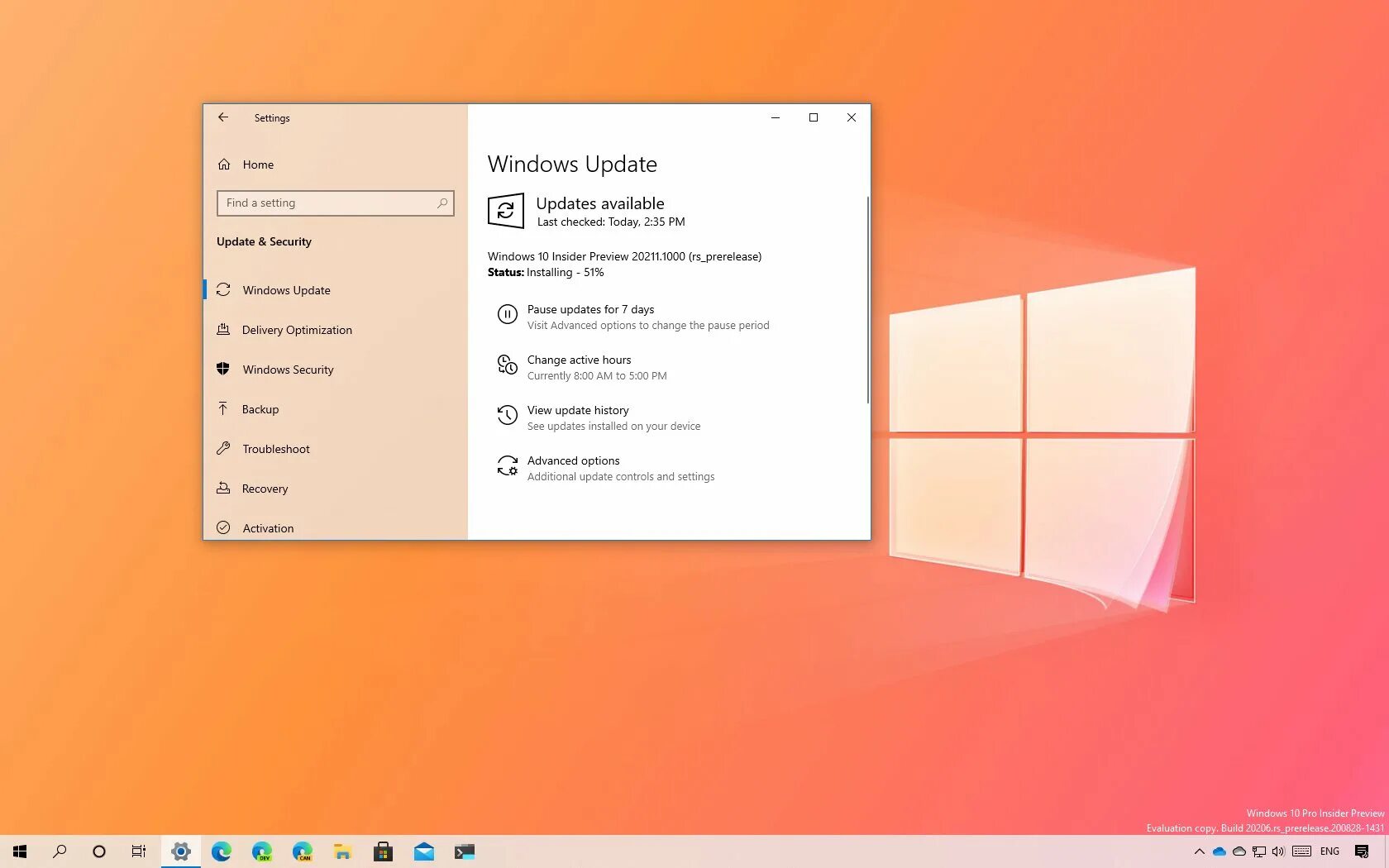
Task: Open View update history
Action: coord(599,417)
